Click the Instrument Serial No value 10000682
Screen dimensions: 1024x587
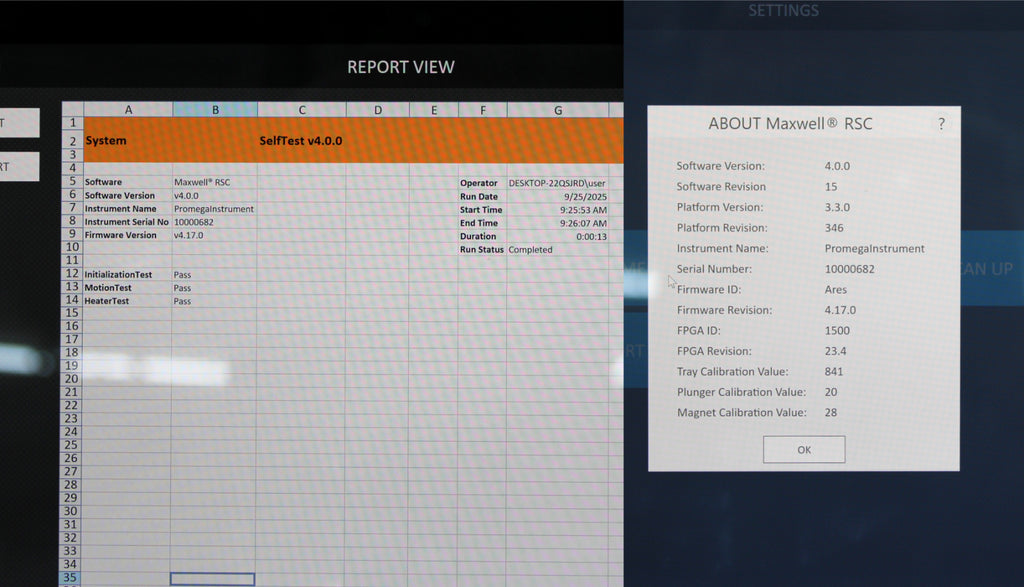click(x=213, y=222)
